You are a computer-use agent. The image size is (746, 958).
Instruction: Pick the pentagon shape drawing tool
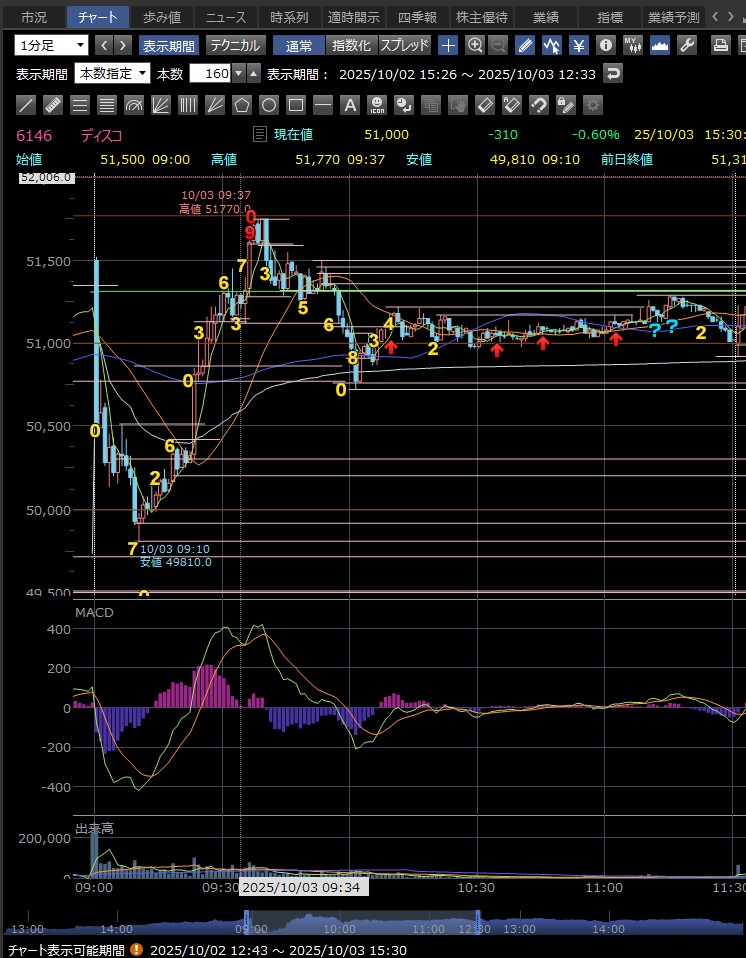click(x=242, y=105)
